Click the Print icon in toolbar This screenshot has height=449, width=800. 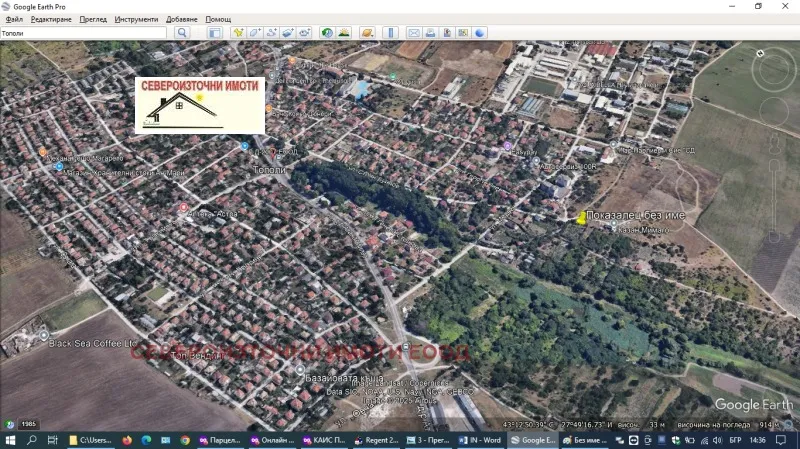tap(430, 33)
